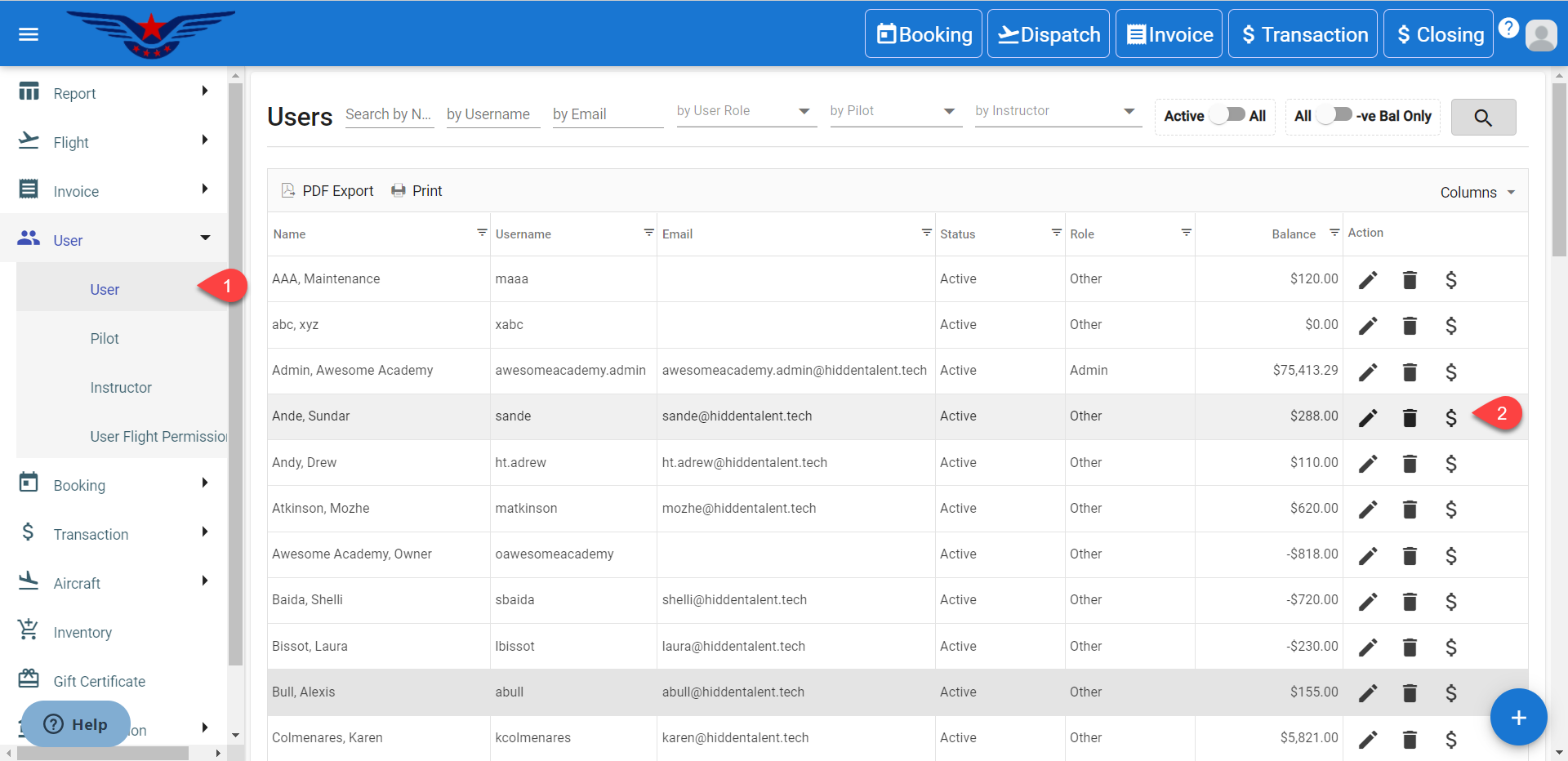Toggle the -ve Bal Only switch

pyautogui.click(x=1334, y=115)
